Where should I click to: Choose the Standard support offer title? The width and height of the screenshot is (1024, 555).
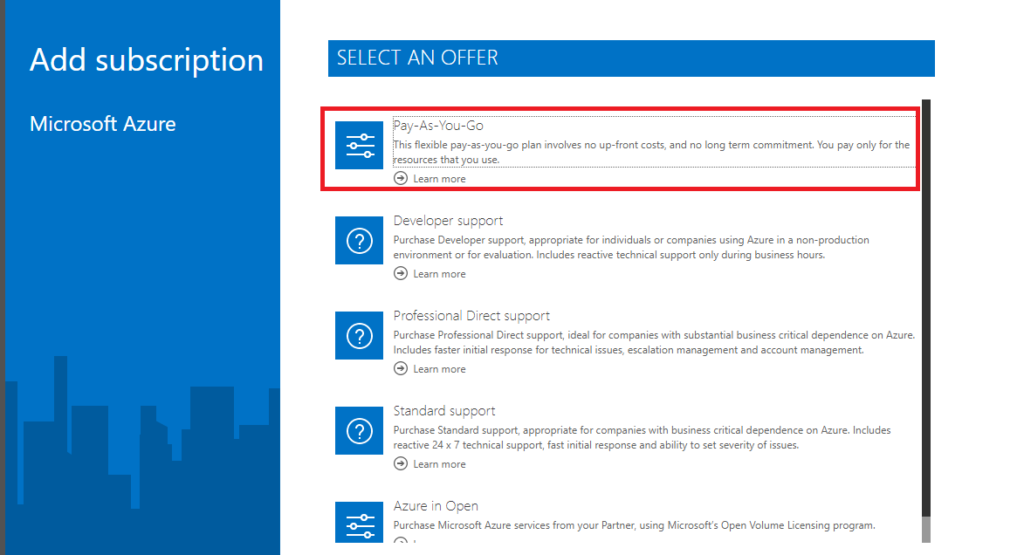444,411
